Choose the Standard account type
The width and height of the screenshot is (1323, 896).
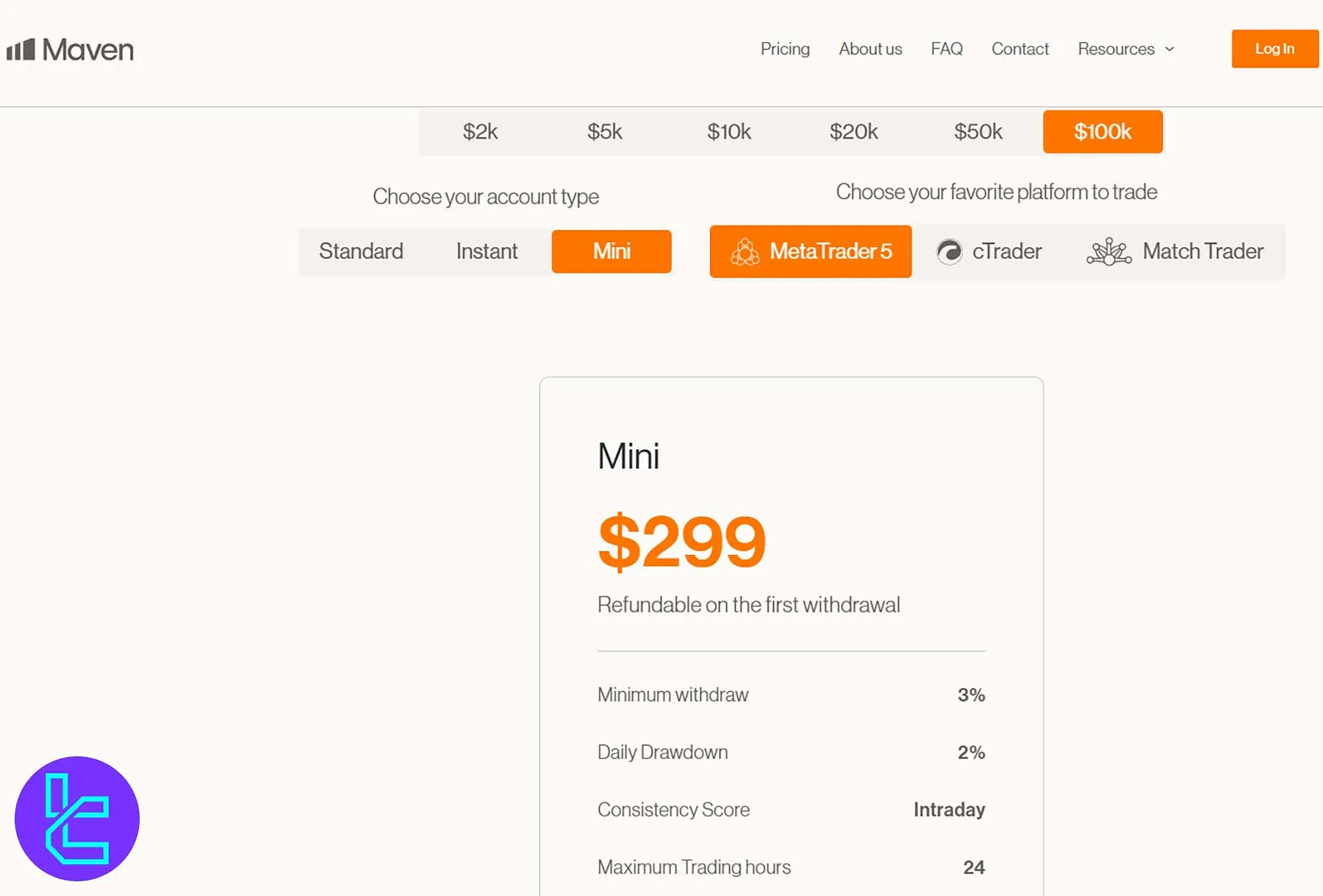(x=362, y=251)
